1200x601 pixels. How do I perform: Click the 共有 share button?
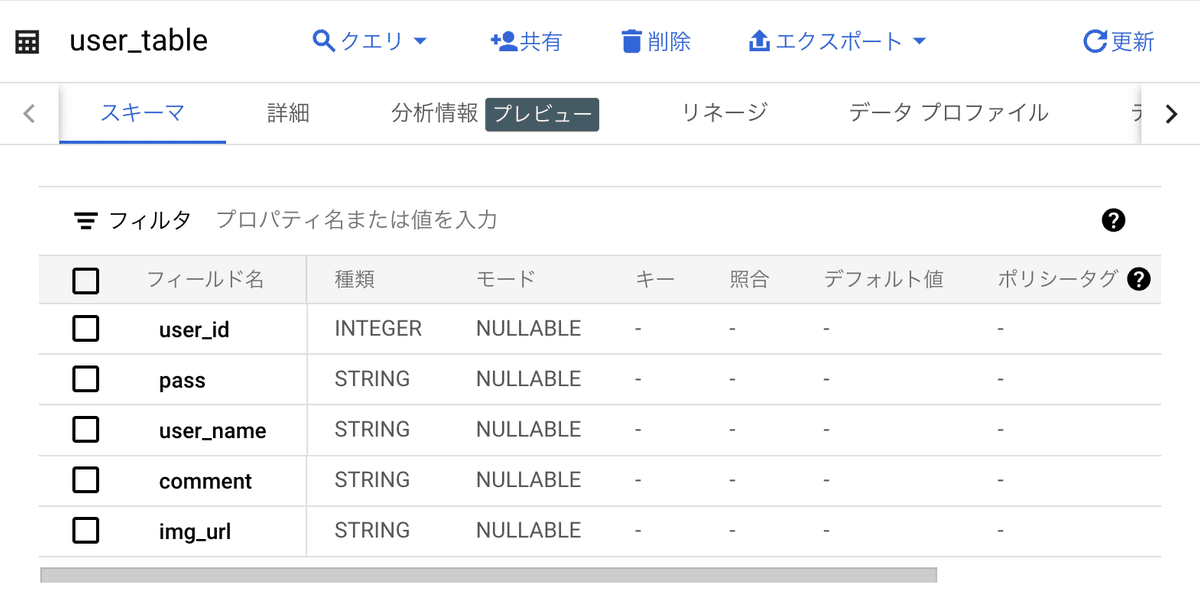tap(526, 41)
